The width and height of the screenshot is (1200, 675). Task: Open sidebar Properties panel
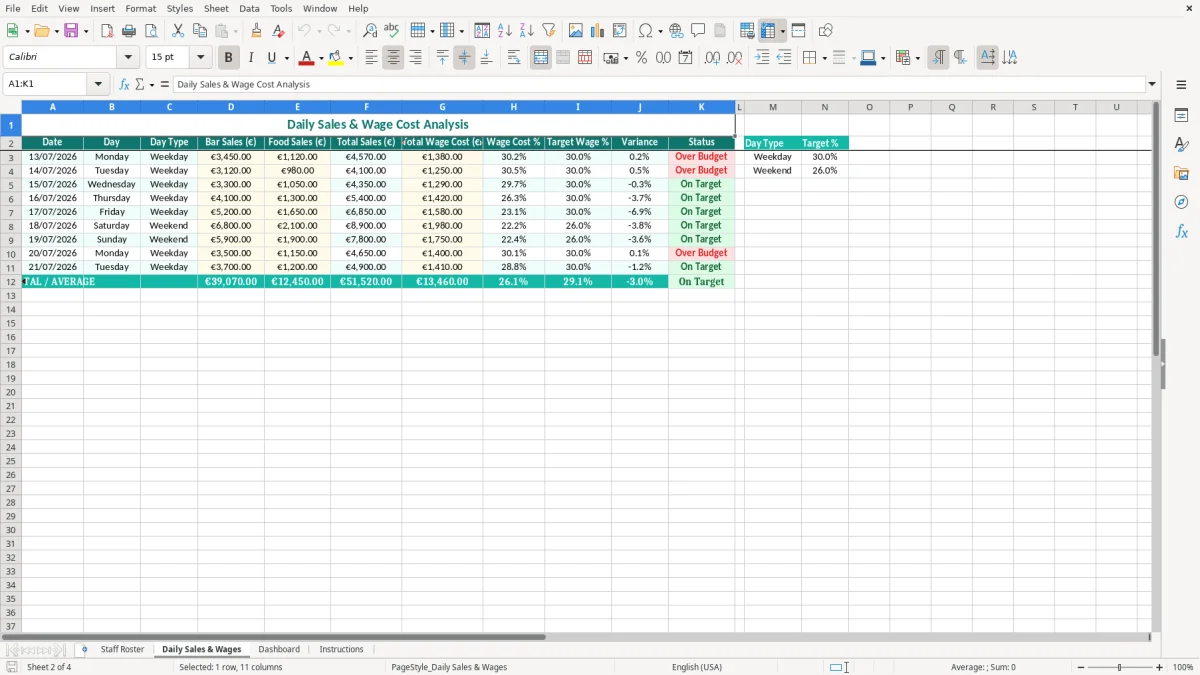pos(1181,116)
